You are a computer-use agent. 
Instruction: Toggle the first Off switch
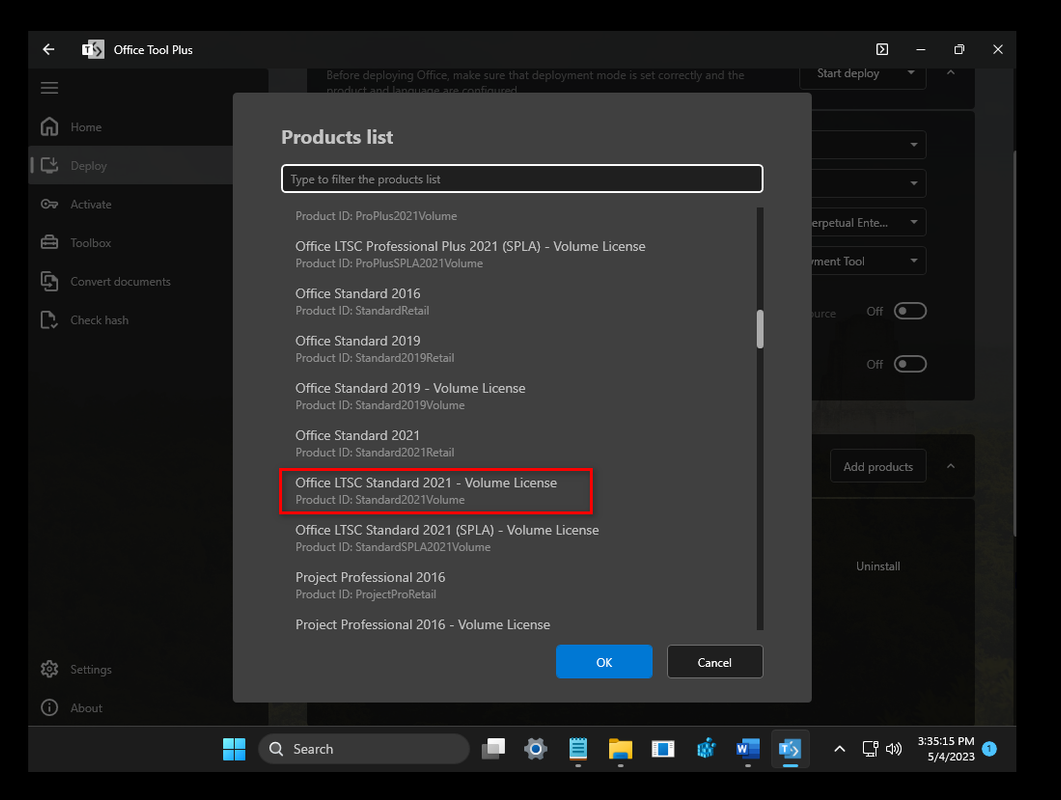[909, 311]
